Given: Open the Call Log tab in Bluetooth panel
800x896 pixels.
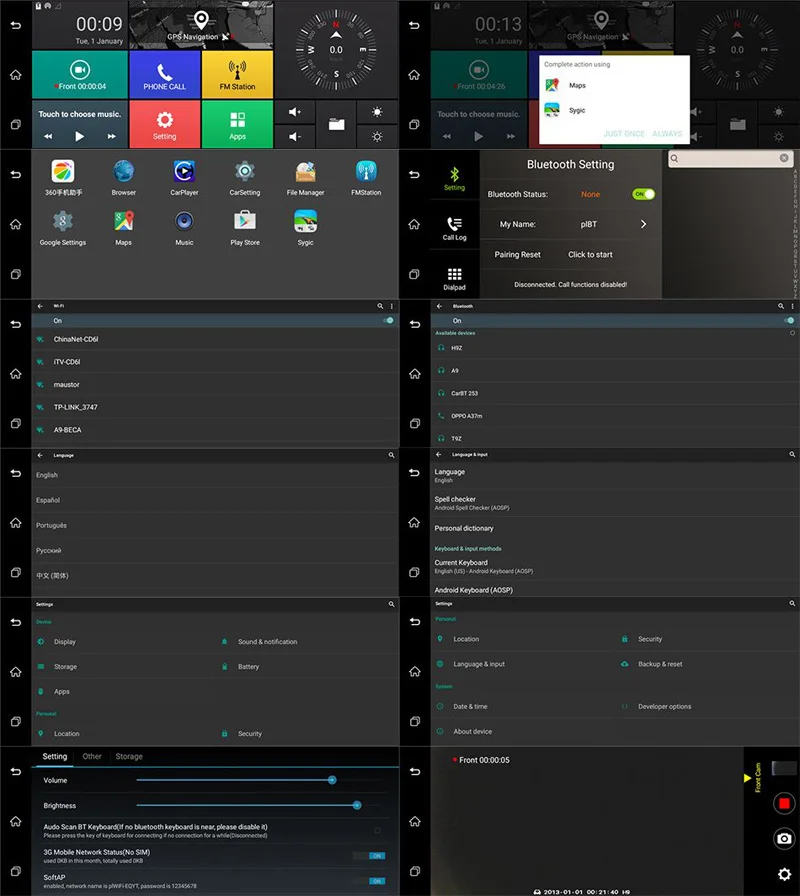Looking at the screenshot, I should click(455, 228).
